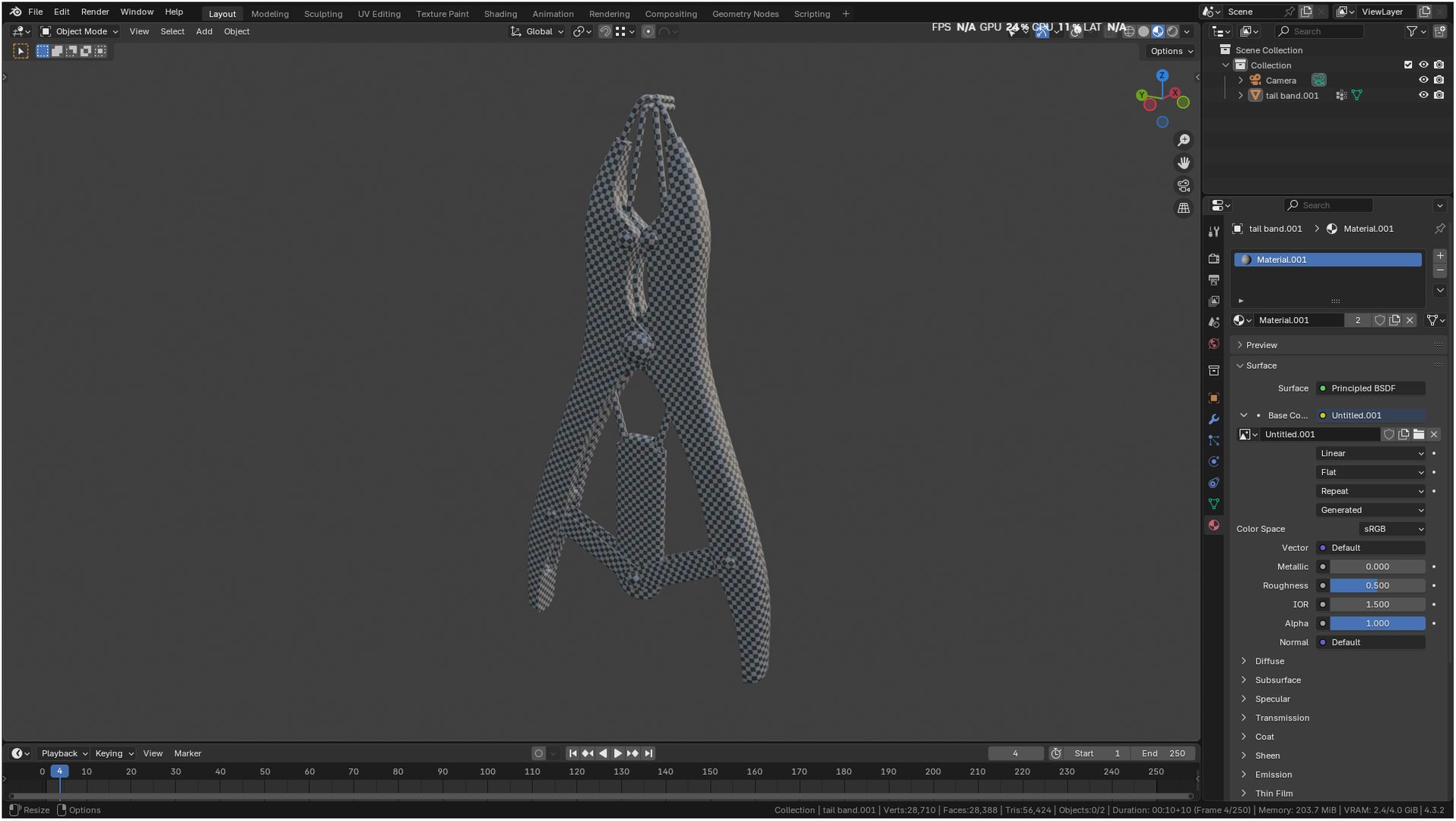Hide Camera in viewport via eye icon
The width and height of the screenshot is (1456, 821).
click(1423, 81)
